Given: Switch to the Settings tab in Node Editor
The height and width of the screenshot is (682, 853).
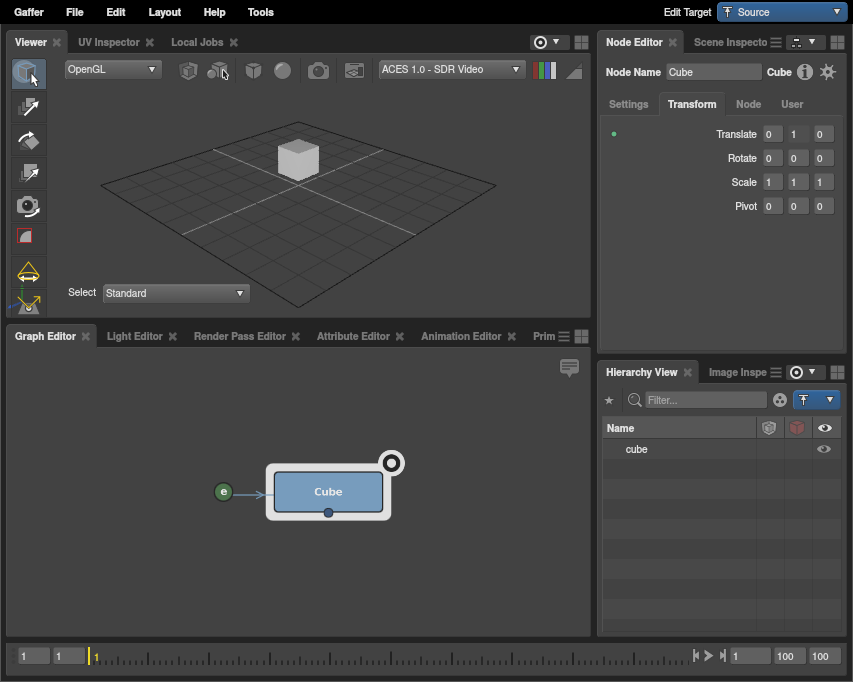Looking at the screenshot, I should click(628, 104).
